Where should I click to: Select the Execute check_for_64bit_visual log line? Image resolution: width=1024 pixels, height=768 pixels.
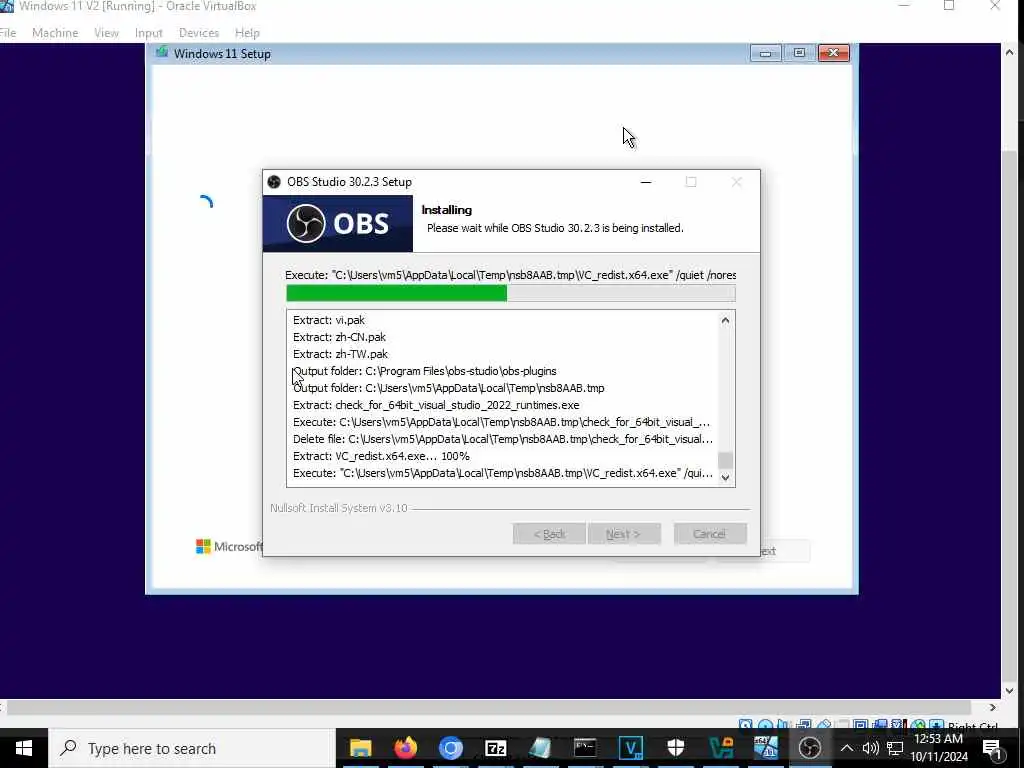pyautogui.click(x=502, y=422)
